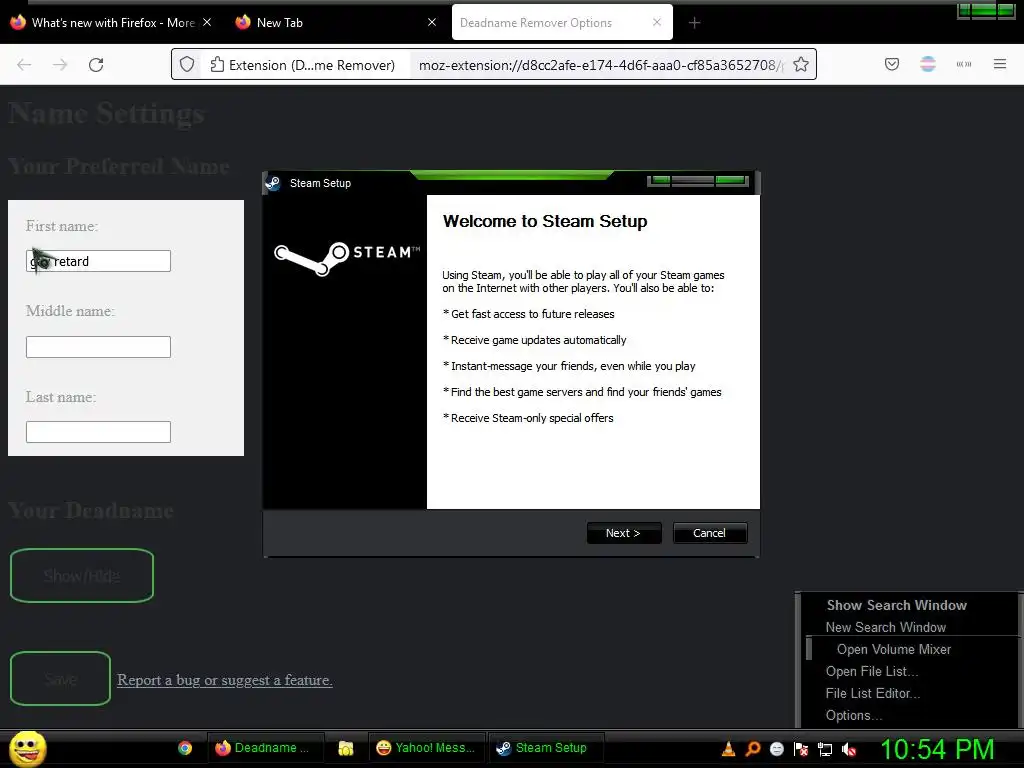Screen dimensions: 1024x768
Task: Open "Report a bug or suggest a feature" link
Action: click(225, 680)
